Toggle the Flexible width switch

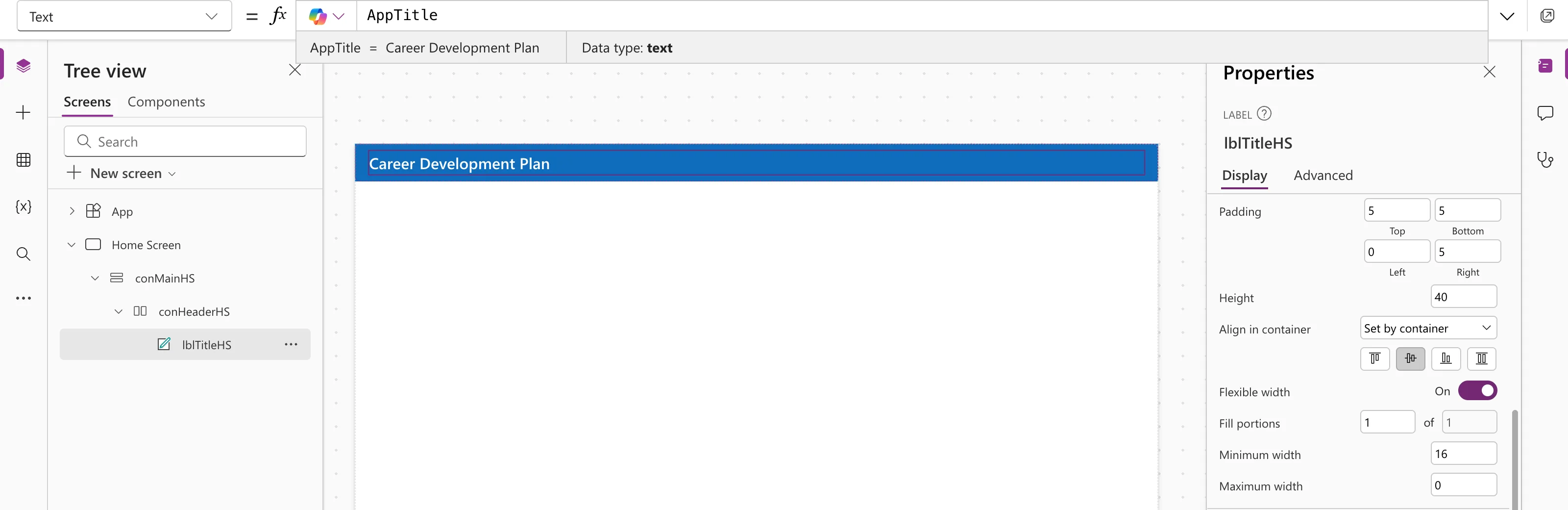tap(1477, 390)
